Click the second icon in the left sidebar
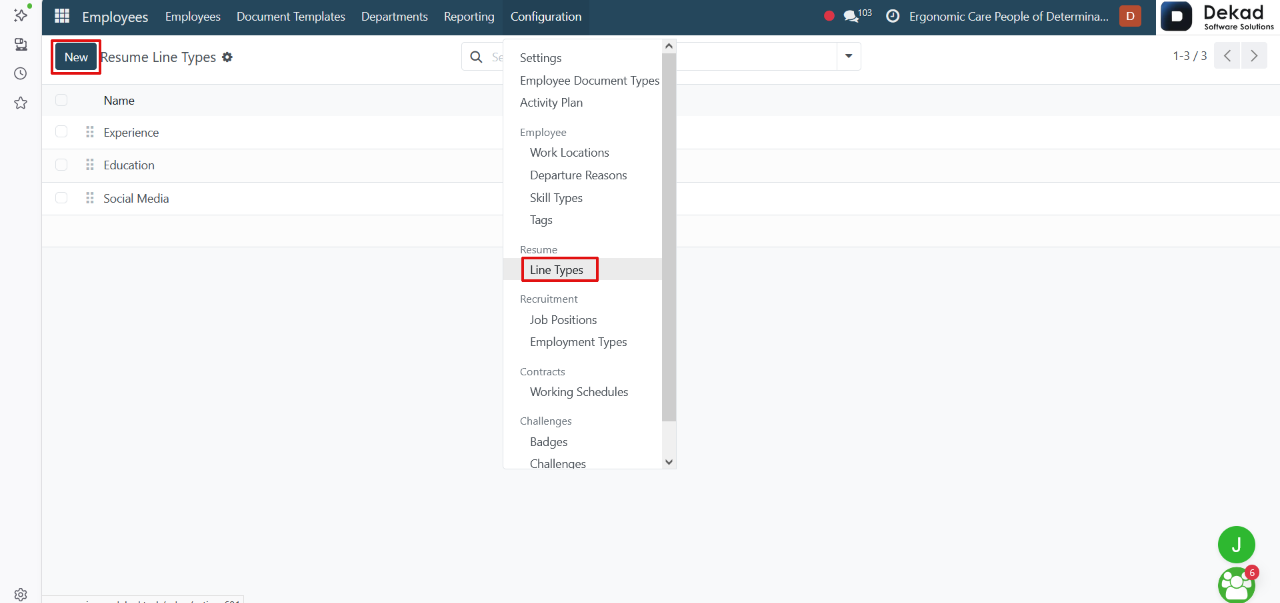 pyautogui.click(x=20, y=45)
